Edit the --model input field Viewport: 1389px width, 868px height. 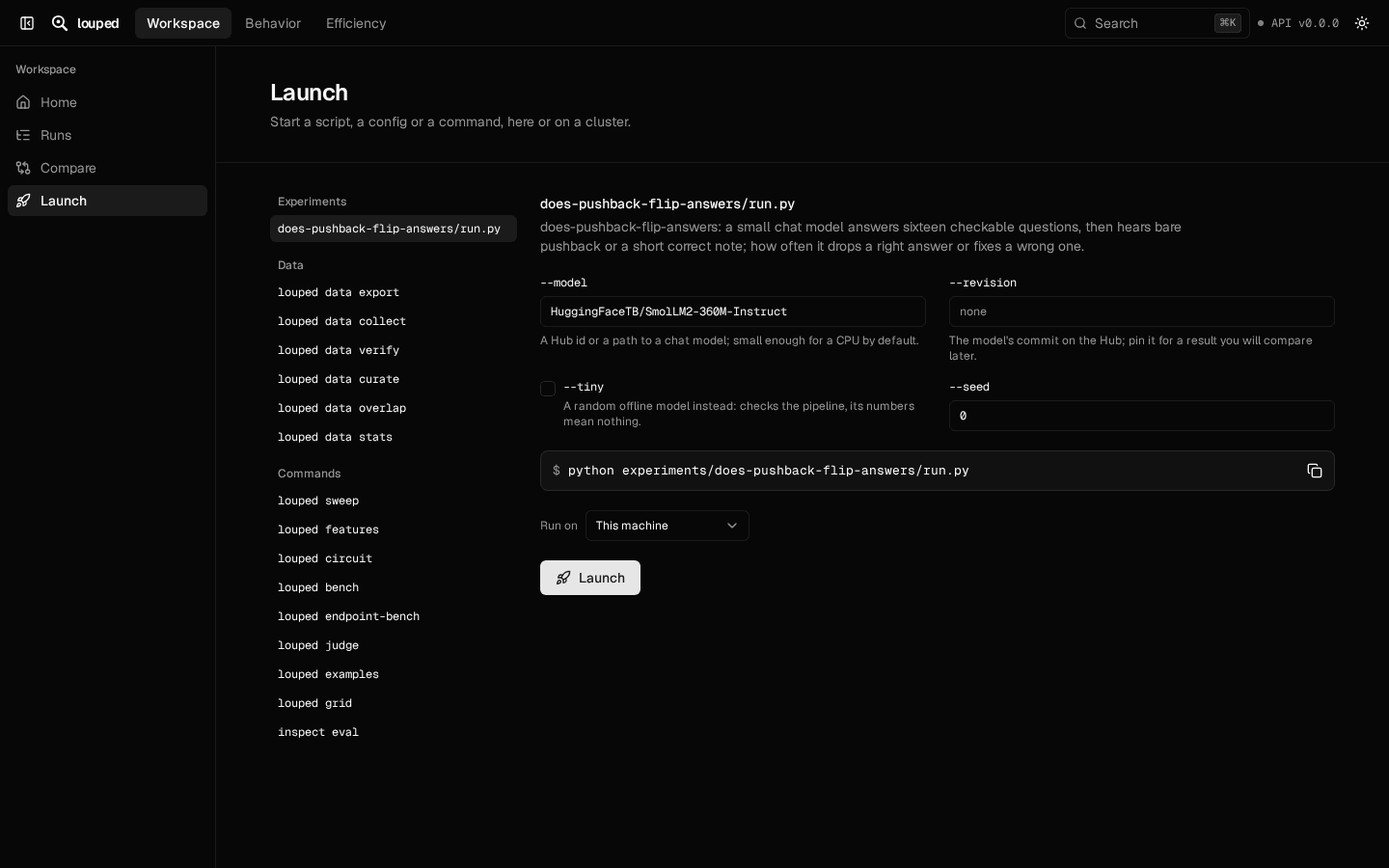(x=733, y=312)
